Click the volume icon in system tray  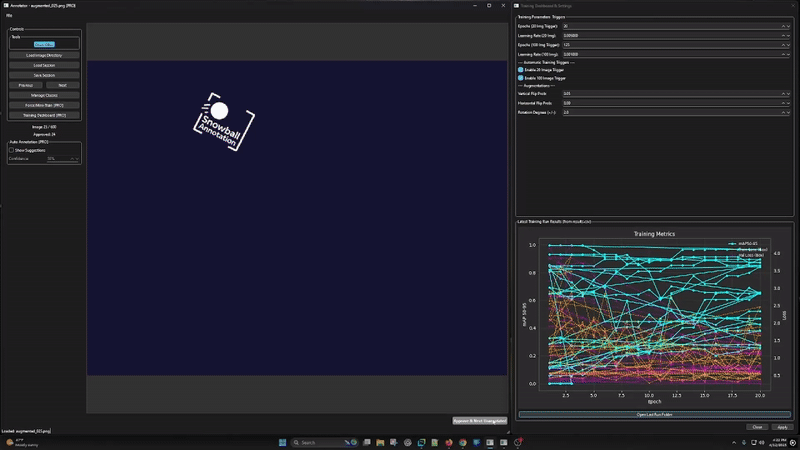762,442
